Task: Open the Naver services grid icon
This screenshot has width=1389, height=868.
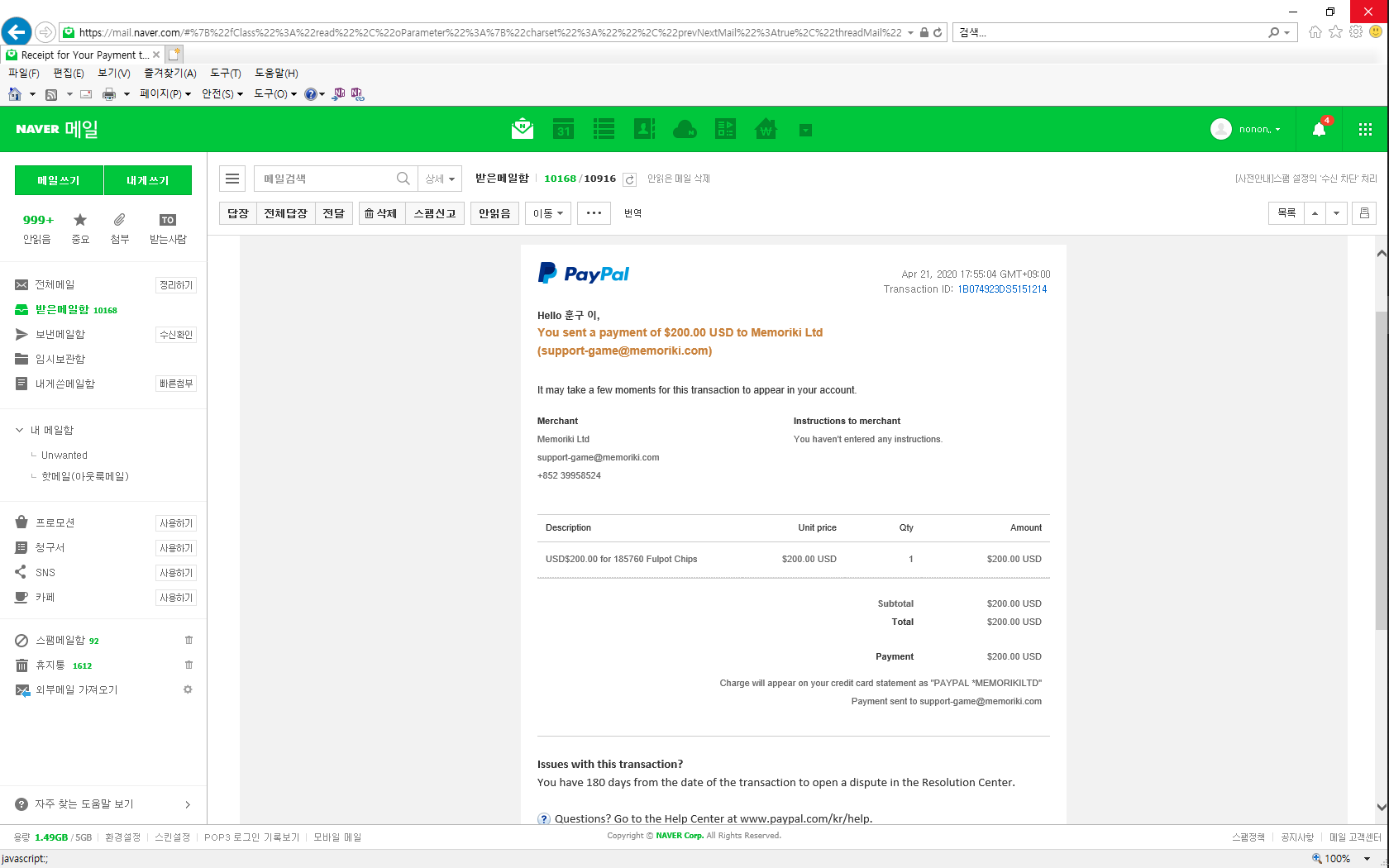Action: (1365, 129)
